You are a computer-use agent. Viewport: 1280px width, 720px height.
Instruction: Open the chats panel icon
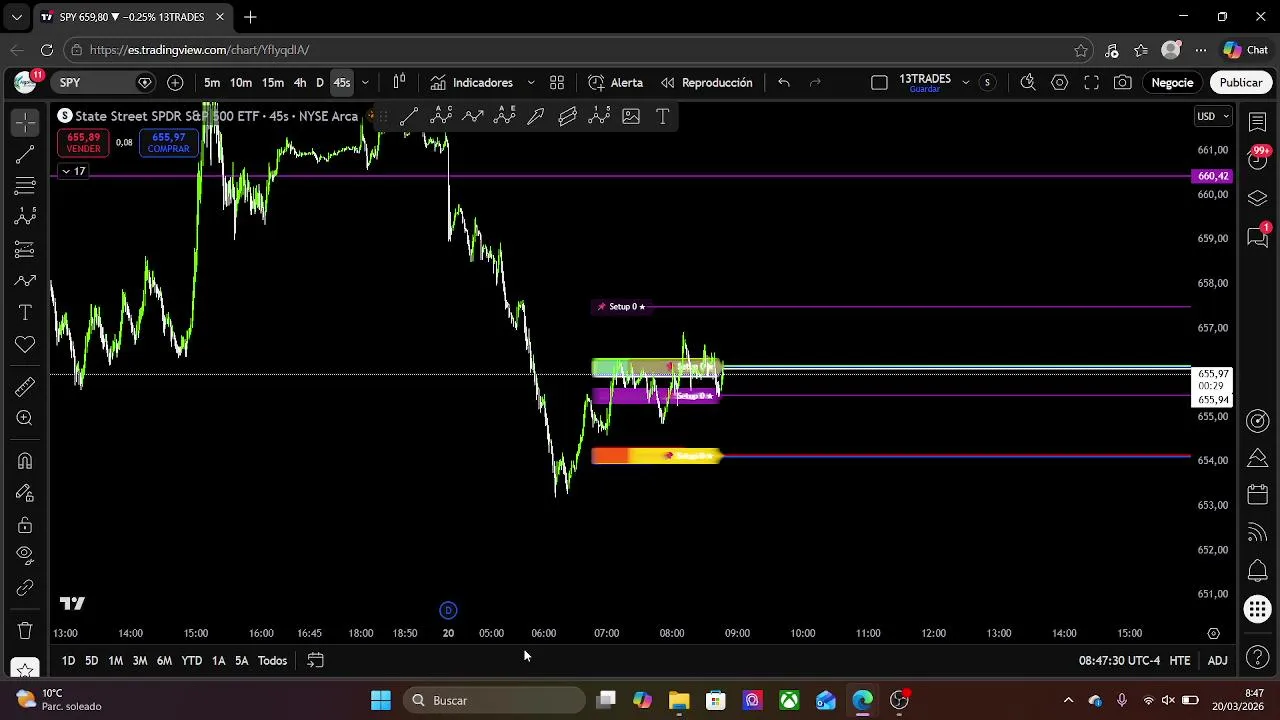1258,237
